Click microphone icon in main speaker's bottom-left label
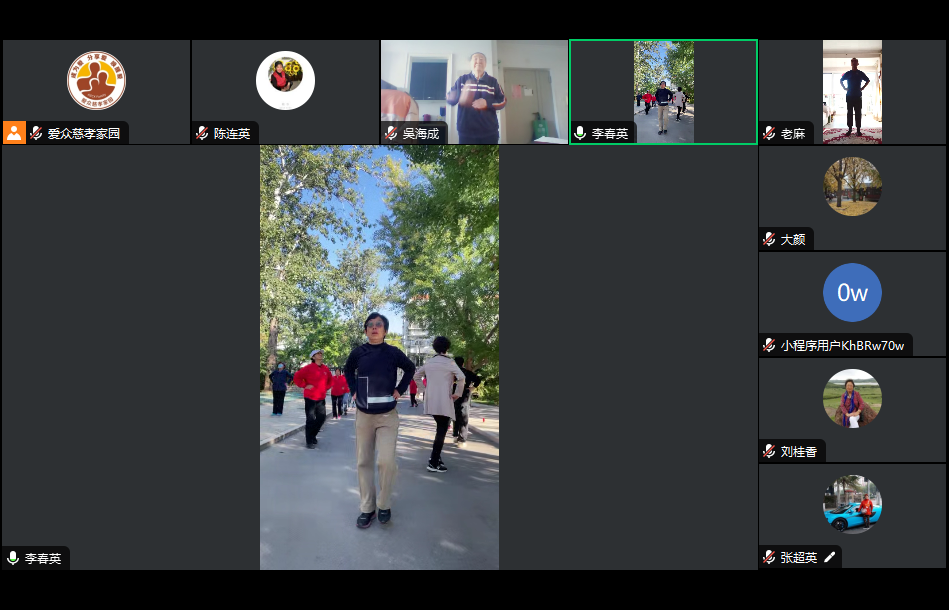949x610 pixels. (13, 558)
